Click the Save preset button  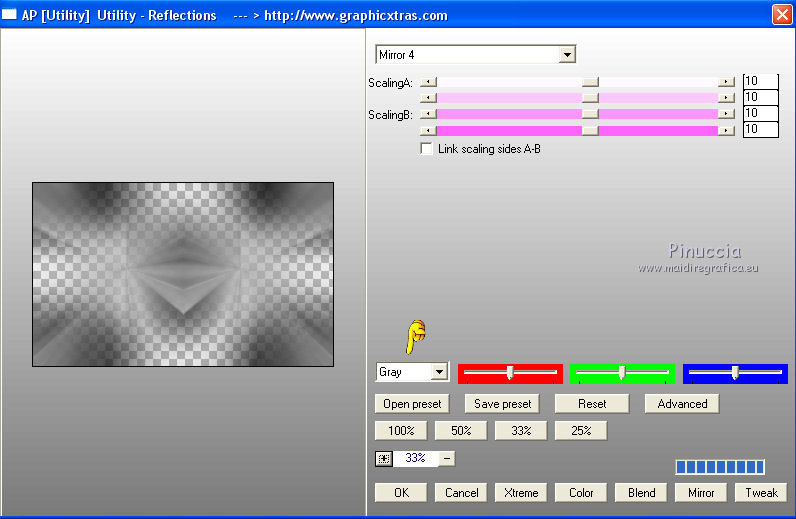tap(502, 404)
